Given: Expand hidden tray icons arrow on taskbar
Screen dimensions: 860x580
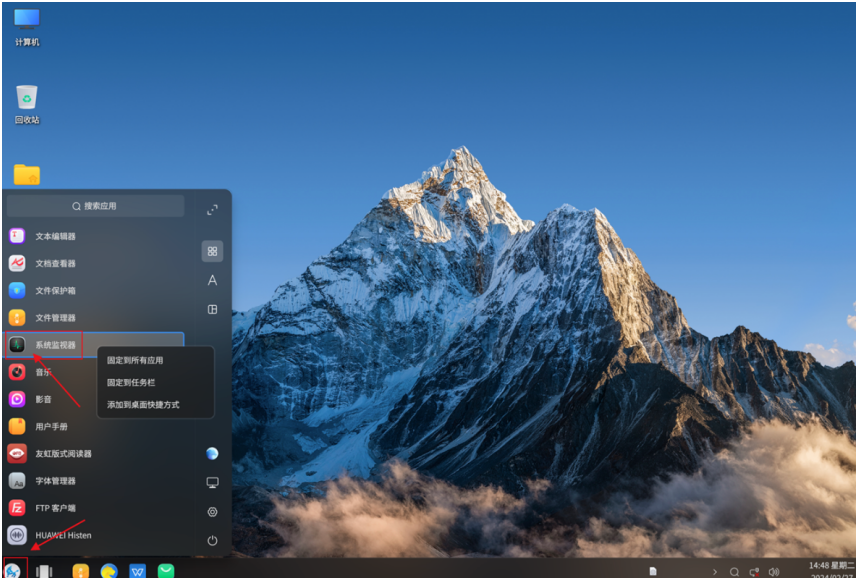Looking at the screenshot, I should 714,572.
